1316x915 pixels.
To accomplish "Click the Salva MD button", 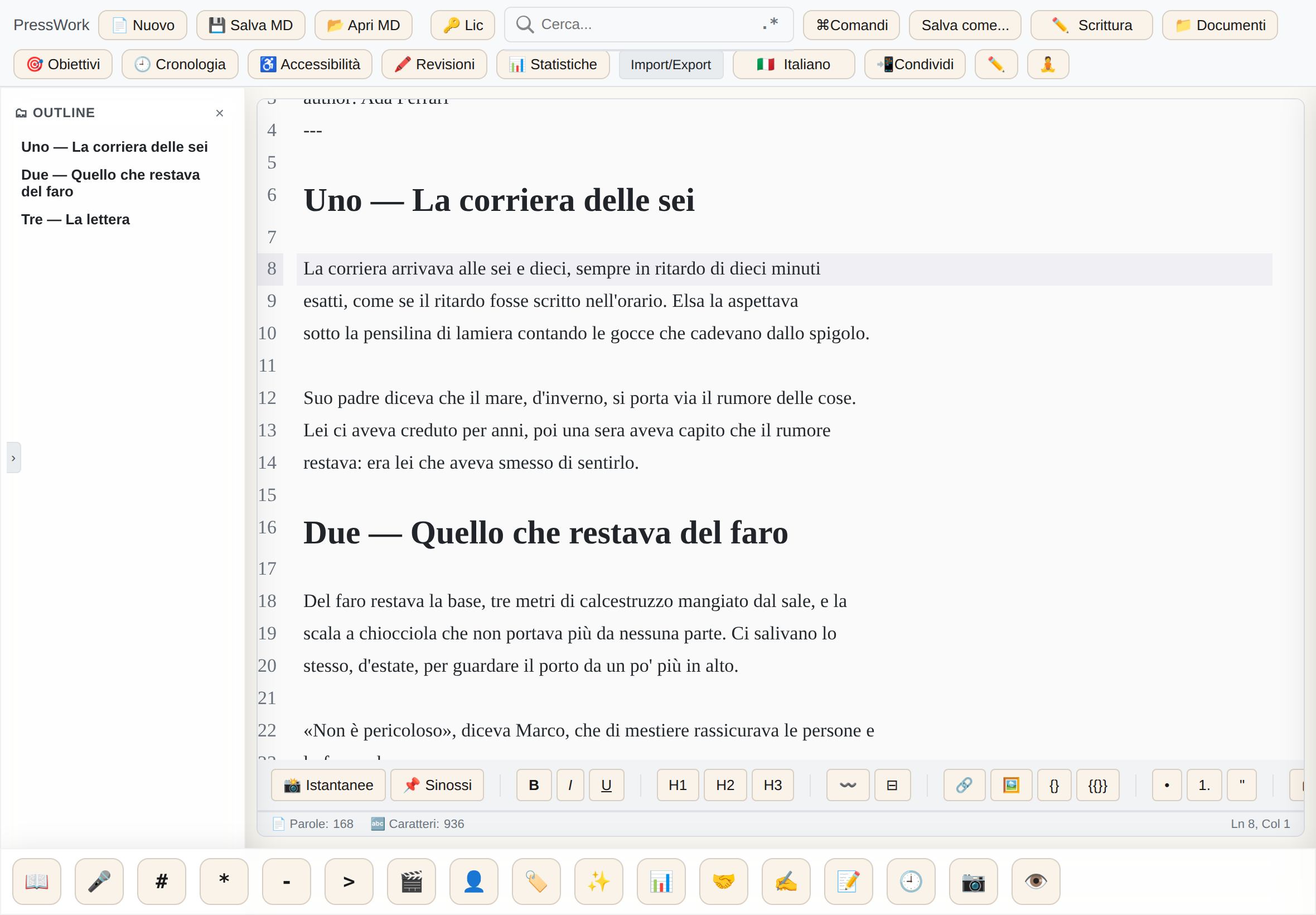I will point(251,25).
